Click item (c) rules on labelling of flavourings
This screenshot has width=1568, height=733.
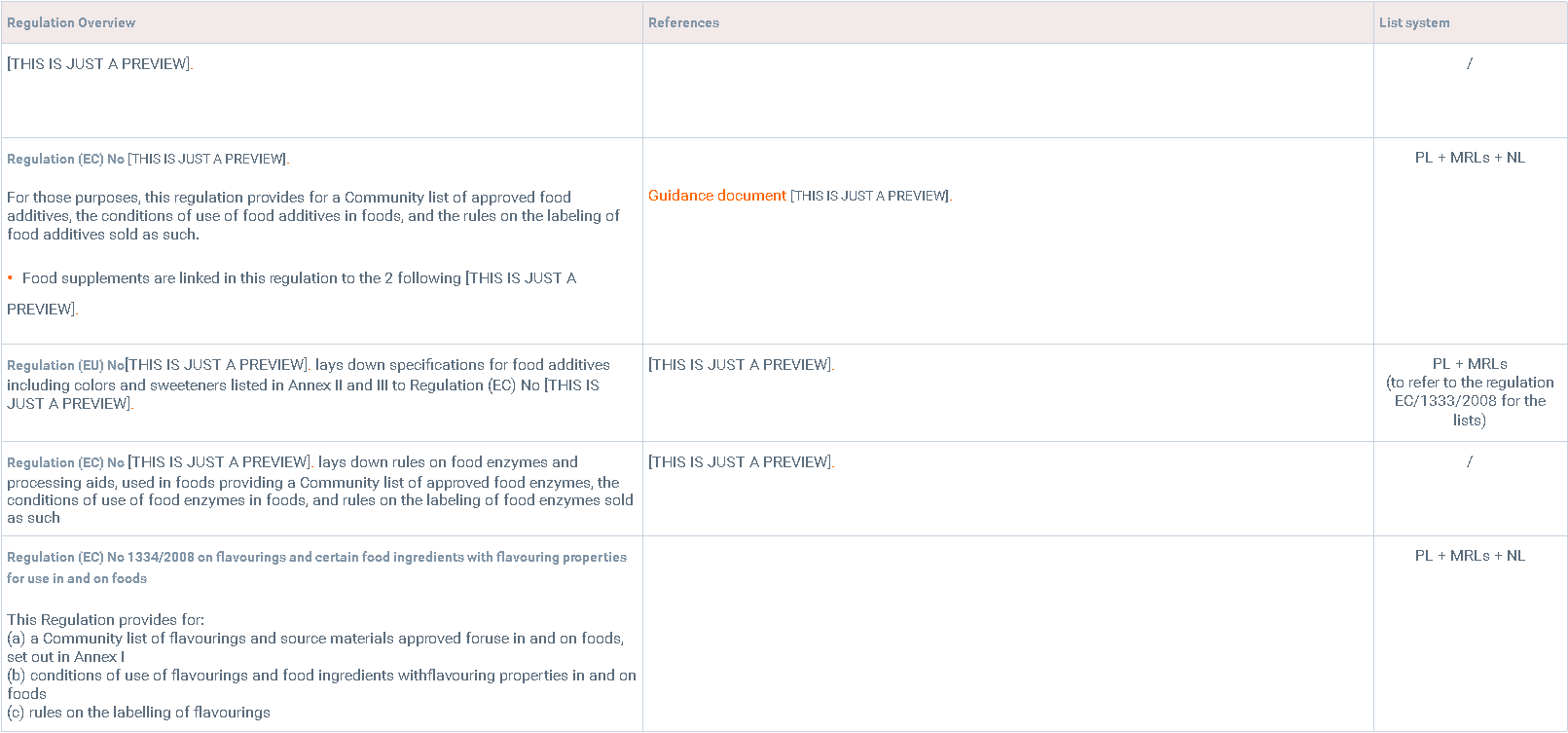(138, 713)
